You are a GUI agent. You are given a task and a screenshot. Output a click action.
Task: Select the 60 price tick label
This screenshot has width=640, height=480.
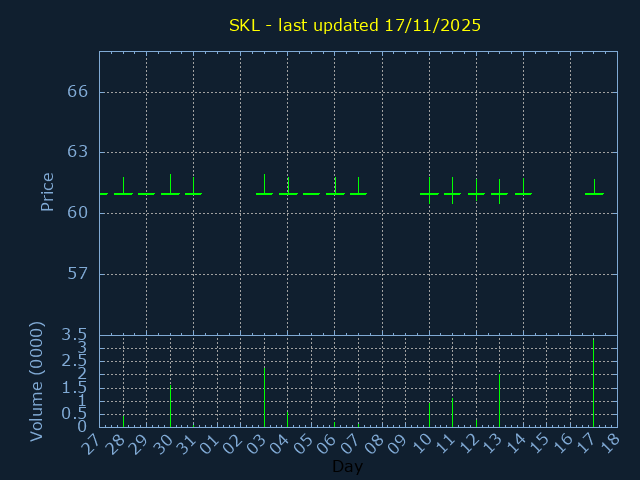[x=77, y=213]
